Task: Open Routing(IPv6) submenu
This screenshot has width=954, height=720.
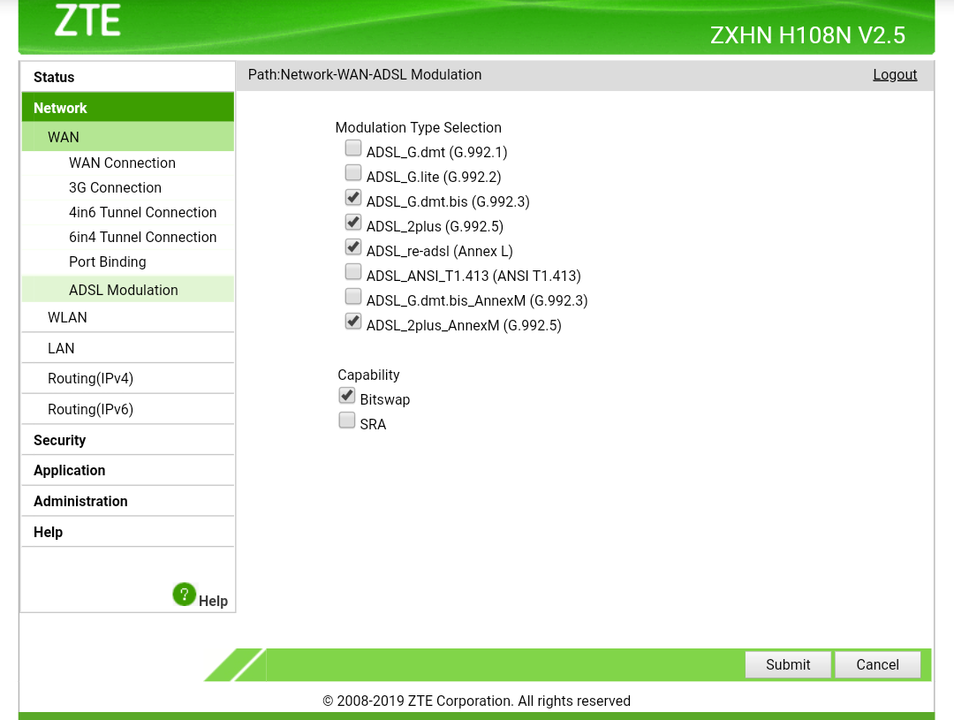Action: 128,410
